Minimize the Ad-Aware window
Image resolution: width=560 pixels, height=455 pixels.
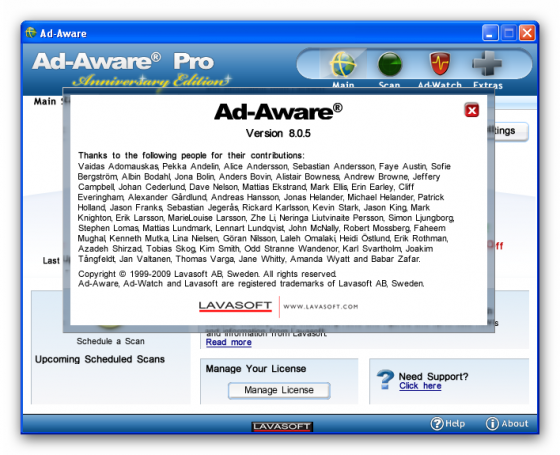coord(490,33)
